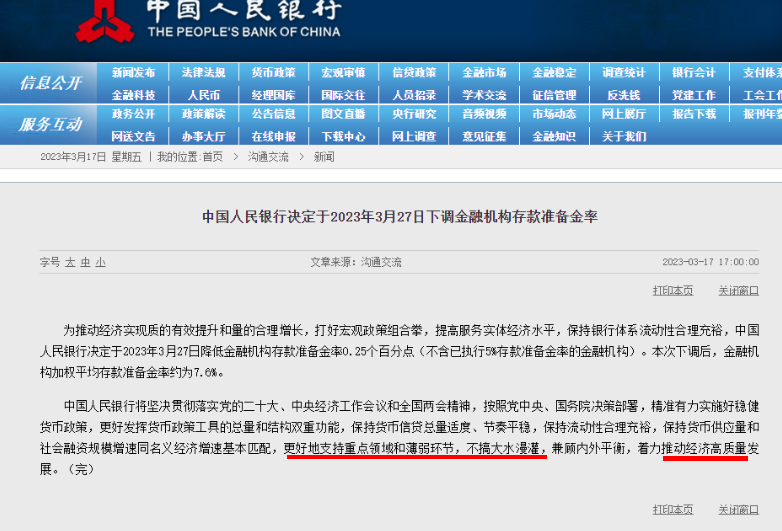
Task: Select the 图文直播 navigation item
Action: pos(344,114)
